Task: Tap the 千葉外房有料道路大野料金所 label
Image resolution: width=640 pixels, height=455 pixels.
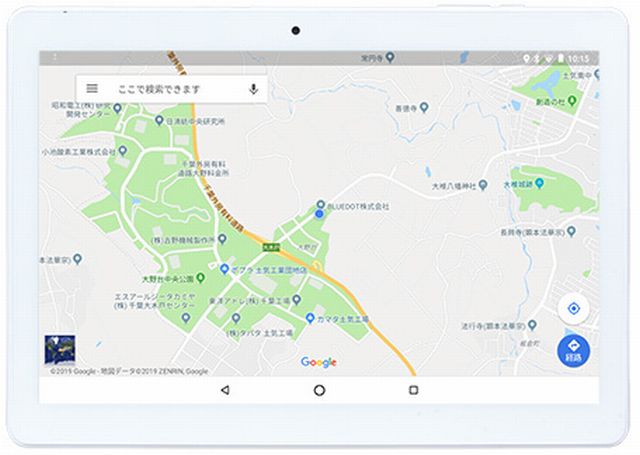Action: pos(203,168)
